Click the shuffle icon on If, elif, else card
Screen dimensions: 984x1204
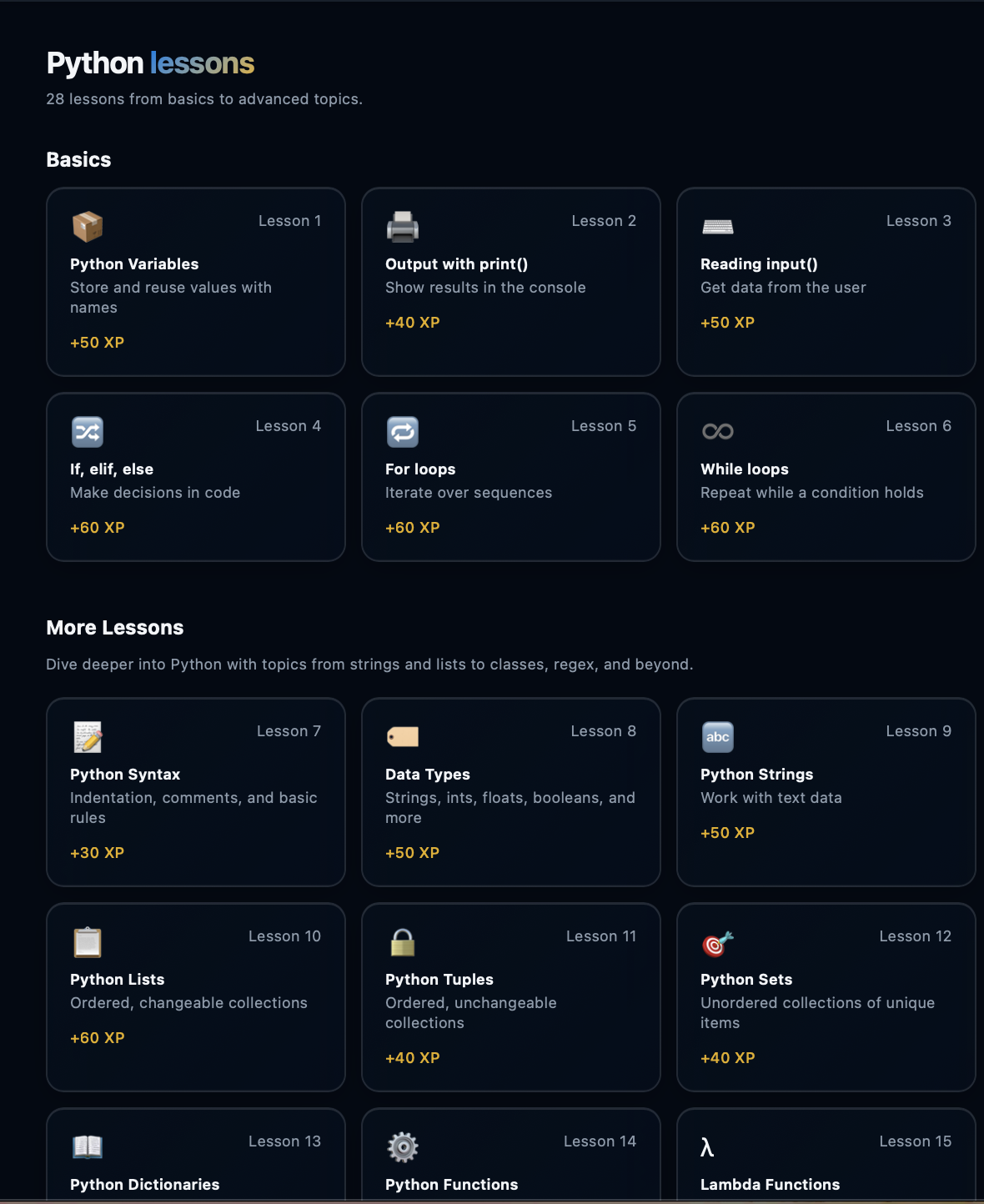point(88,431)
